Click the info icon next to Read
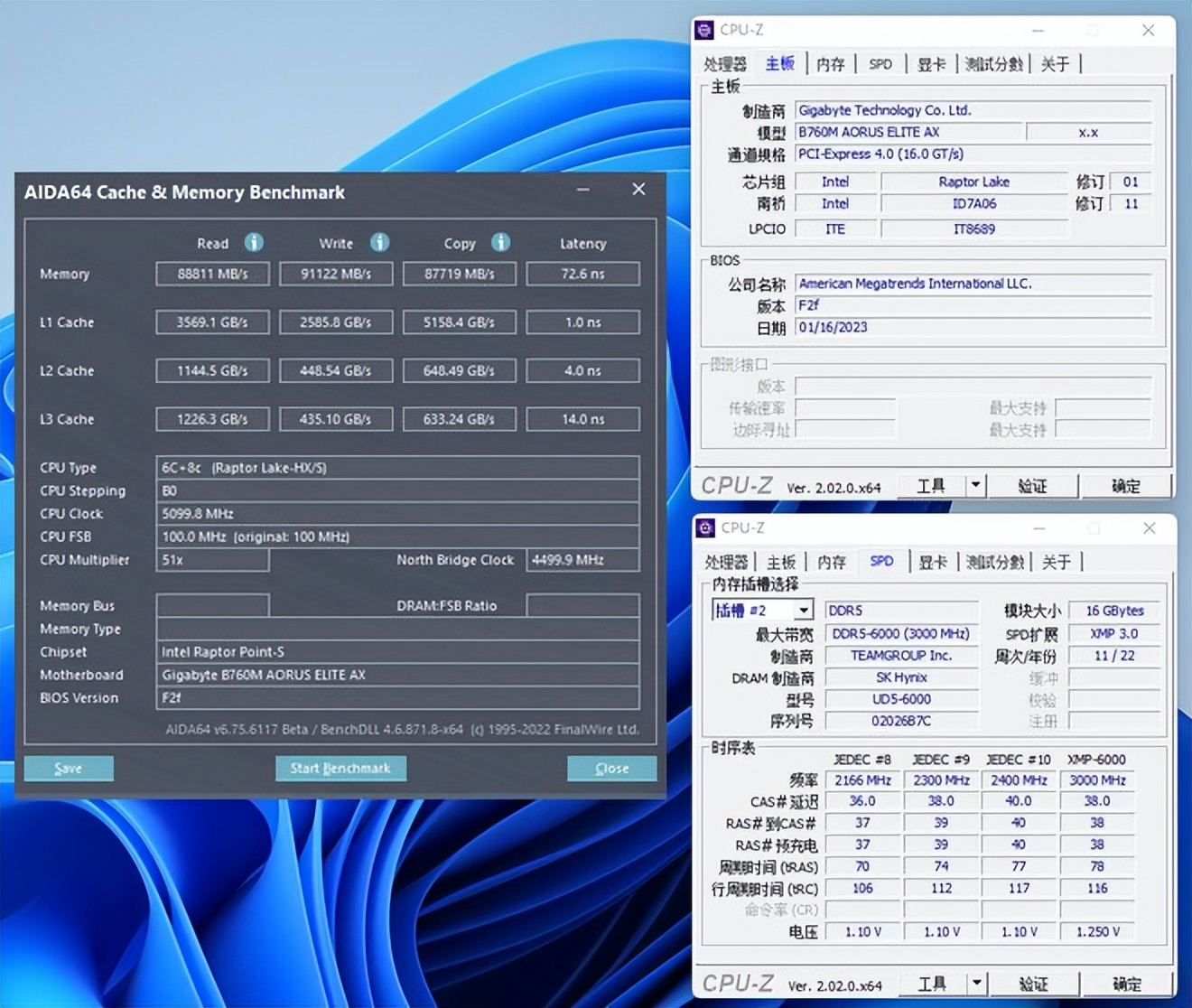The image size is (1192, 1008). click(x=254, y=243)
